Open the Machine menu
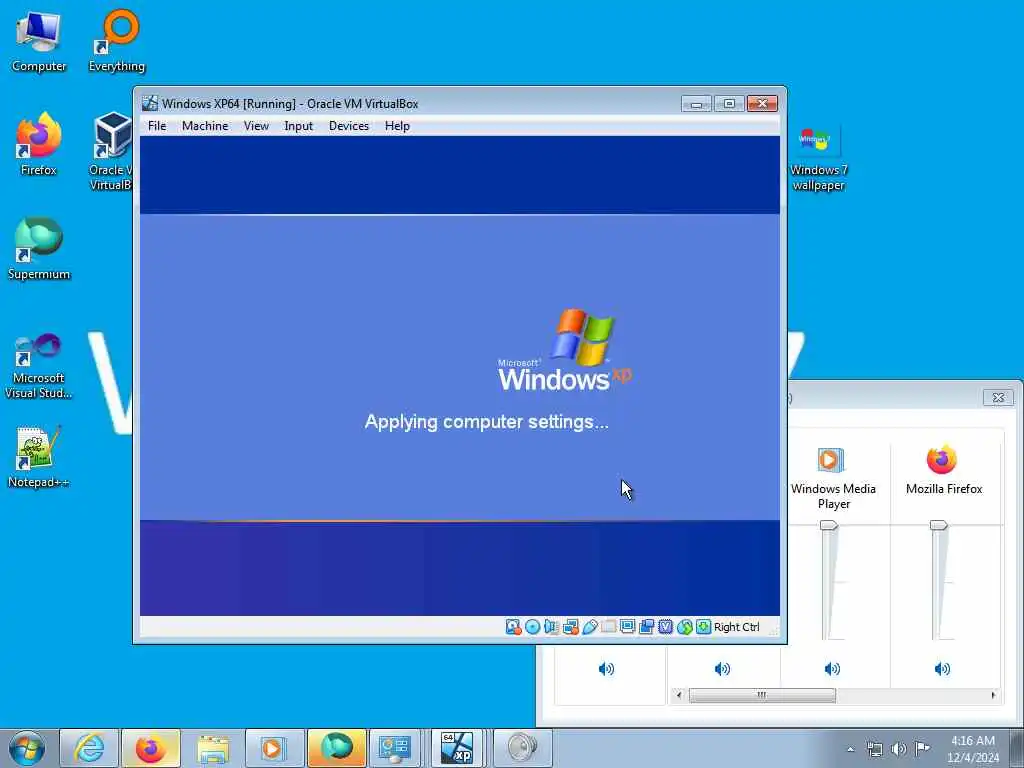 pyautogui.click(x=205, y=126)
